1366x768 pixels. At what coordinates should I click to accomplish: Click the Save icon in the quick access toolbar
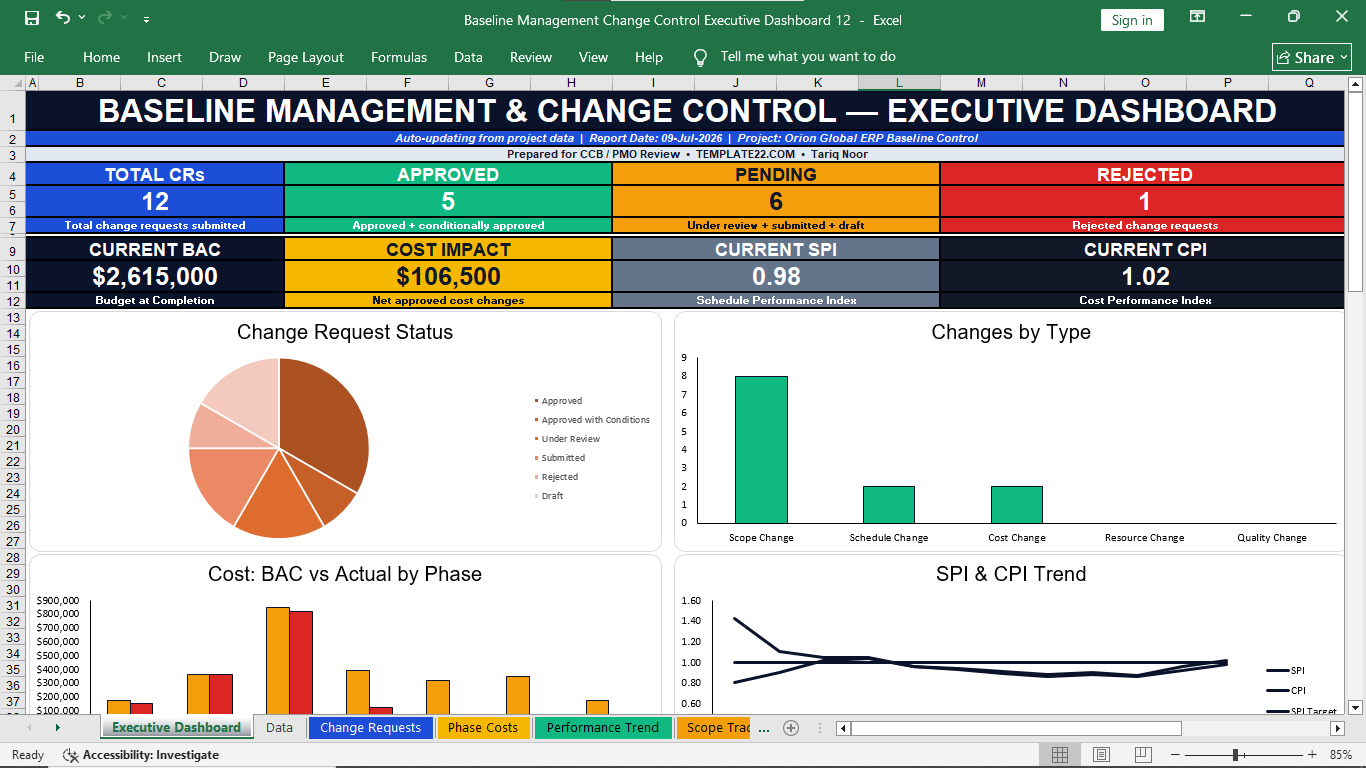tap(31, 18)
